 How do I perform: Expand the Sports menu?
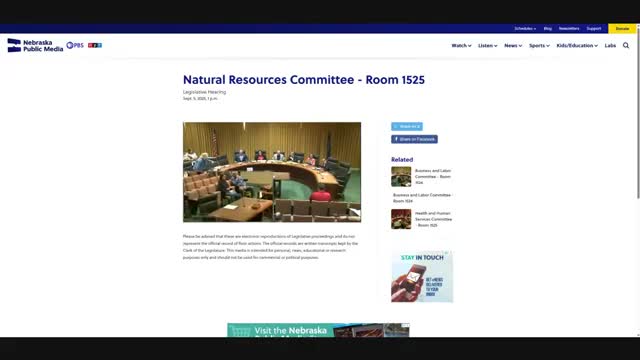[x=539, y=45]
